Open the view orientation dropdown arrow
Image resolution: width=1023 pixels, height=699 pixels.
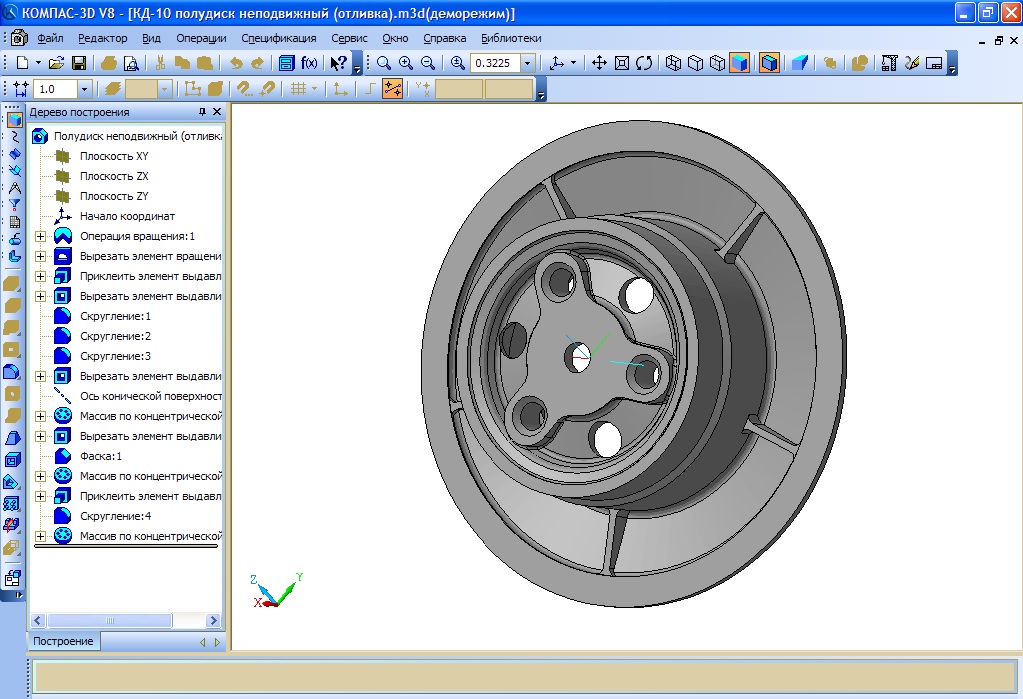[x=572, y=63]
